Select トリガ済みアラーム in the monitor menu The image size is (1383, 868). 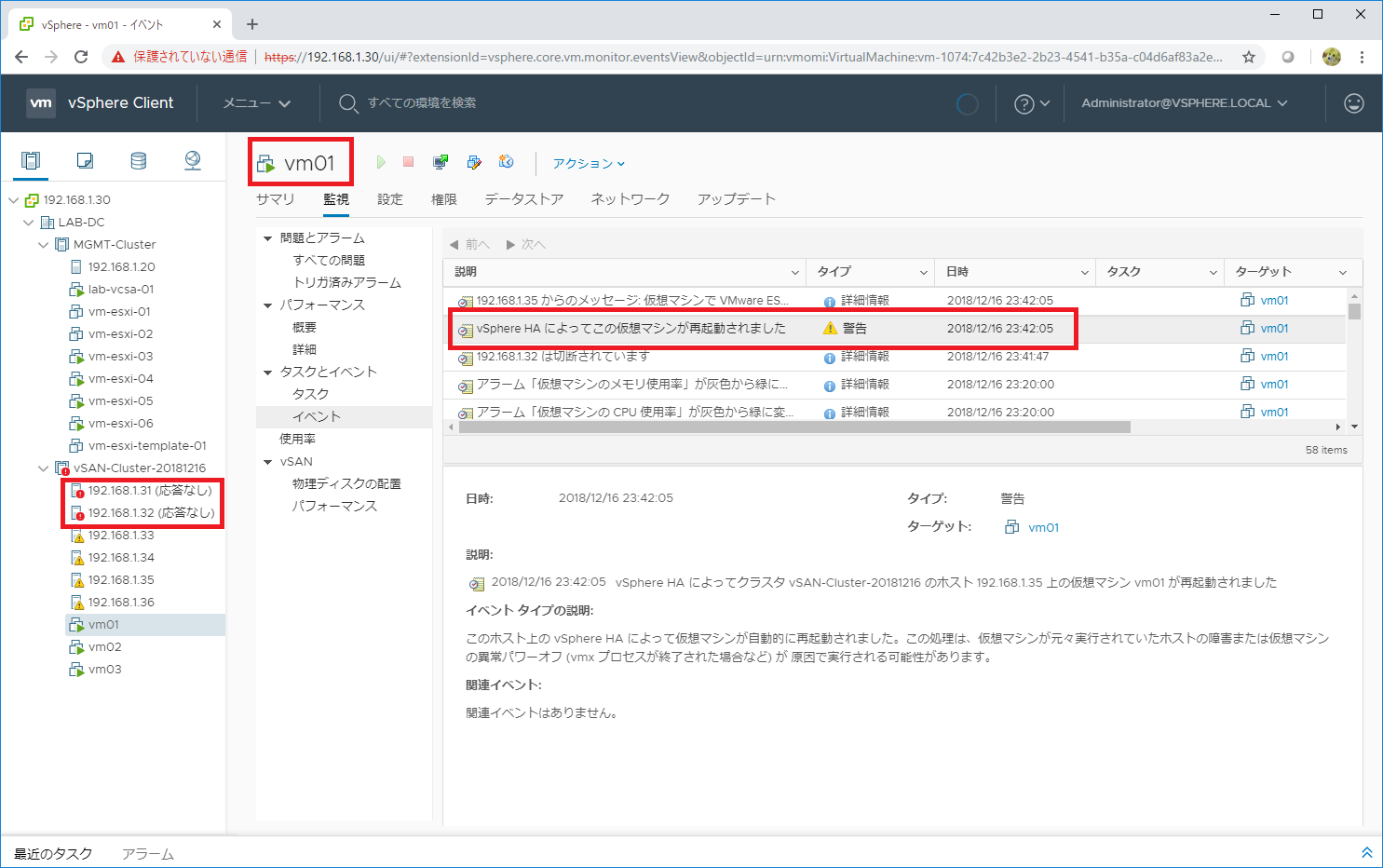coord(347,283)
